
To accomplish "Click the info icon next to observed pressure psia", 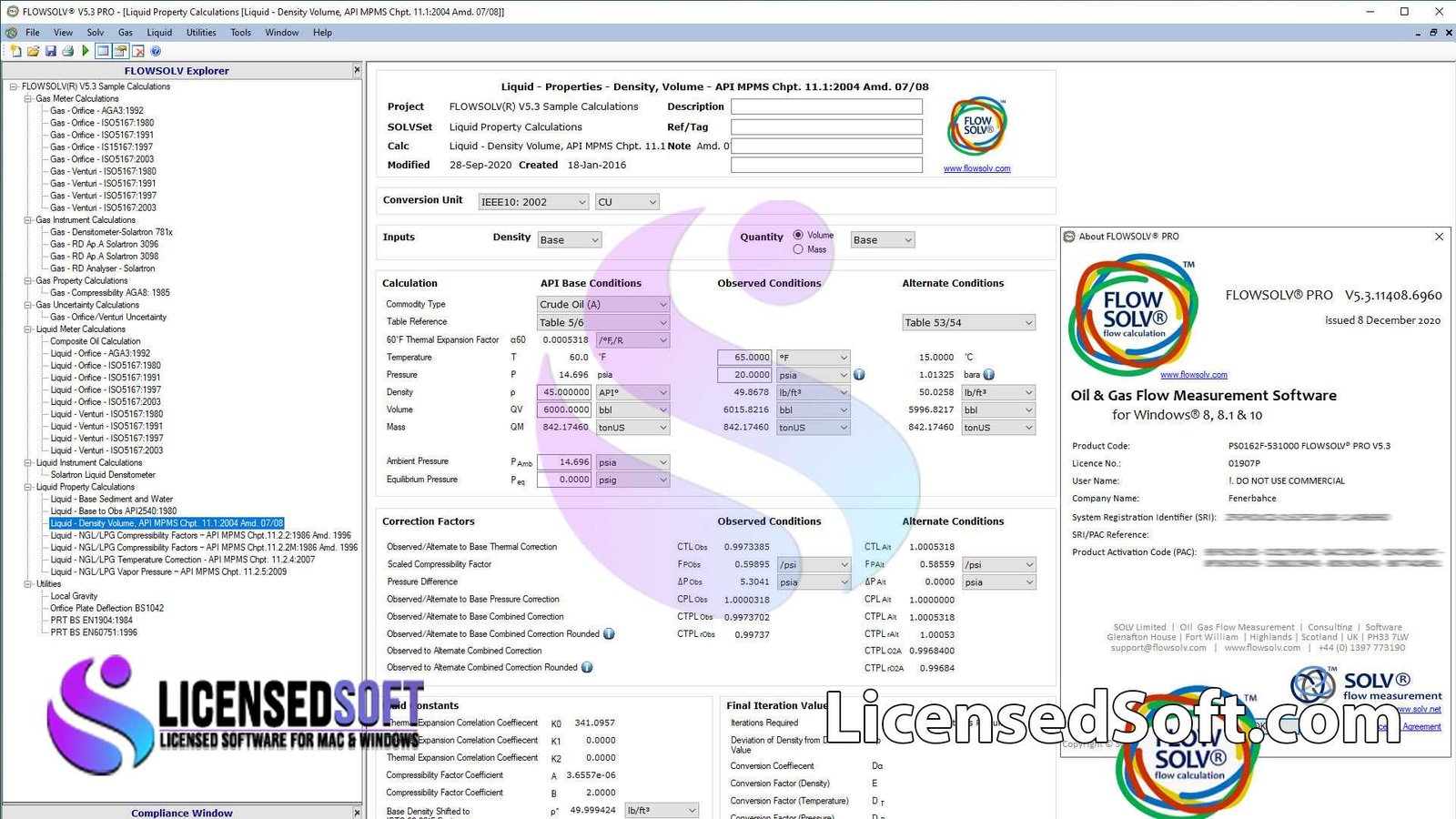I will coord(859,374).
